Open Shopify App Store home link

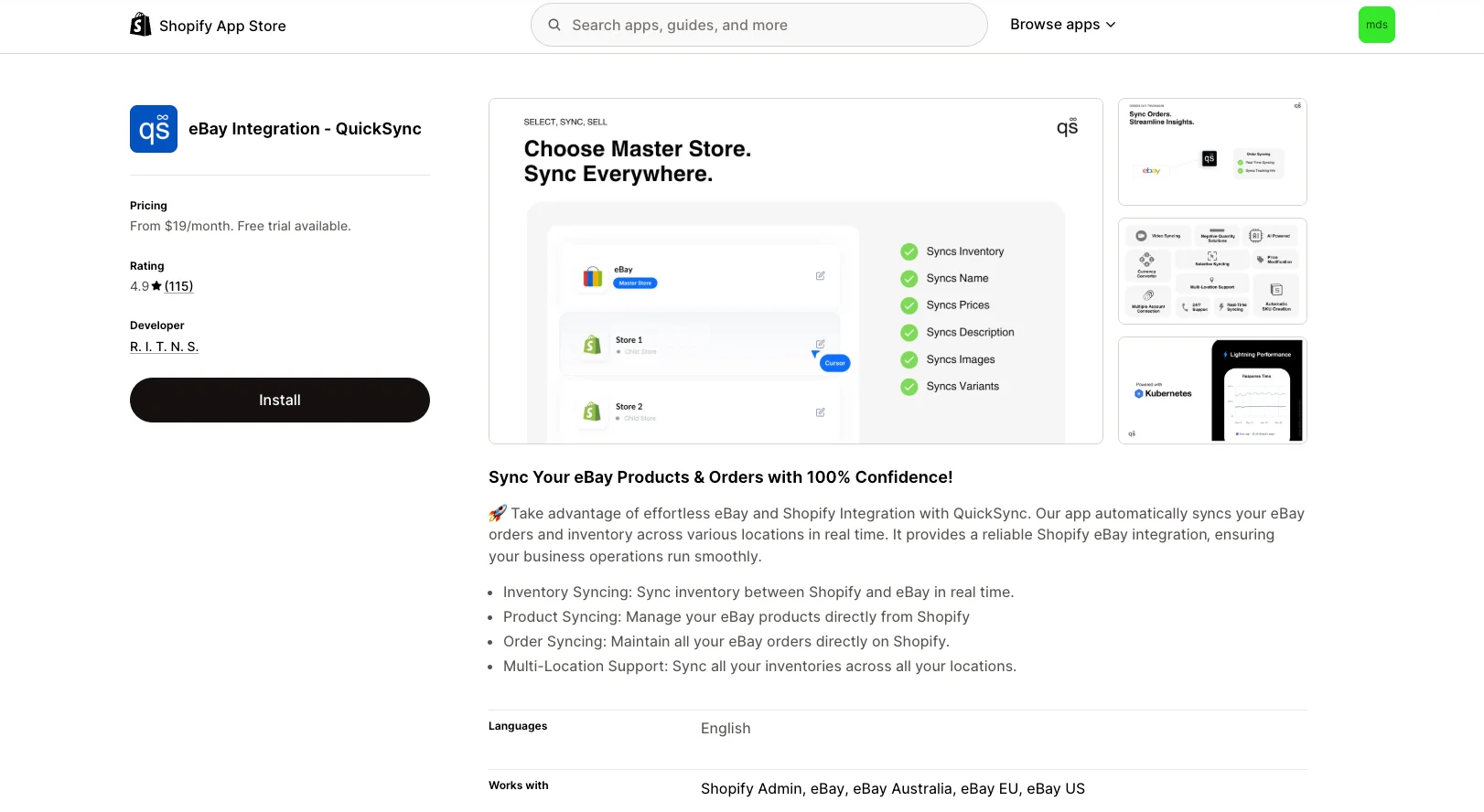pyautogui.click(x=208, y=25)
